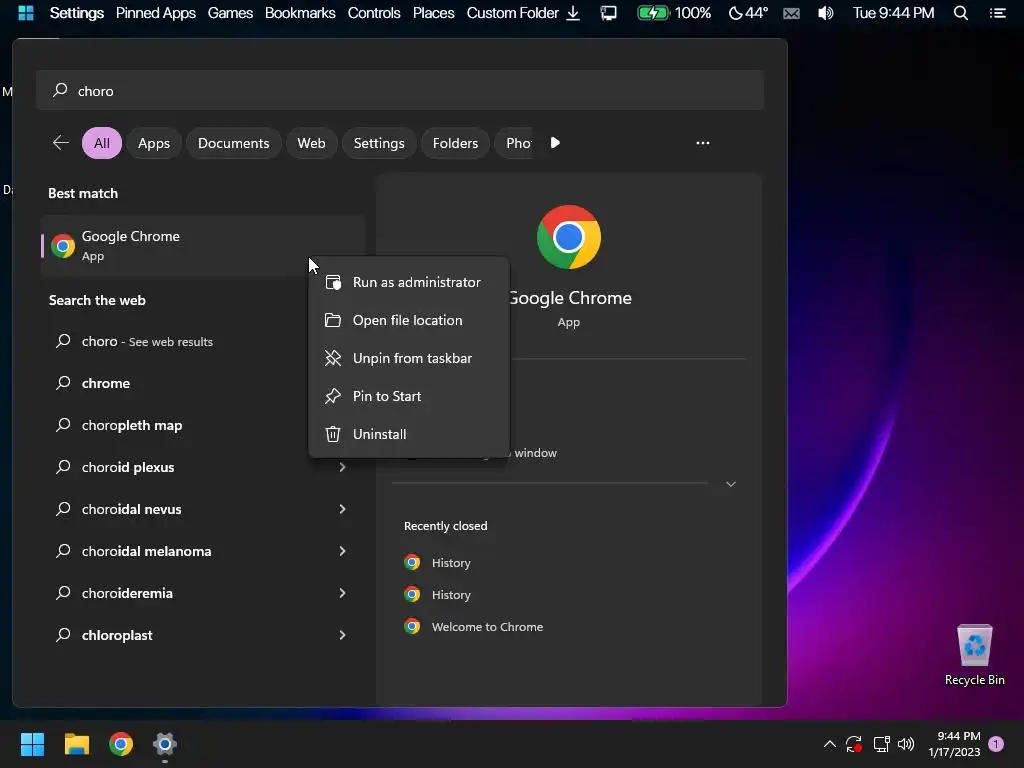Open first recently closed History item
The image size is (1024, 768).
click(x=438, y=562)
